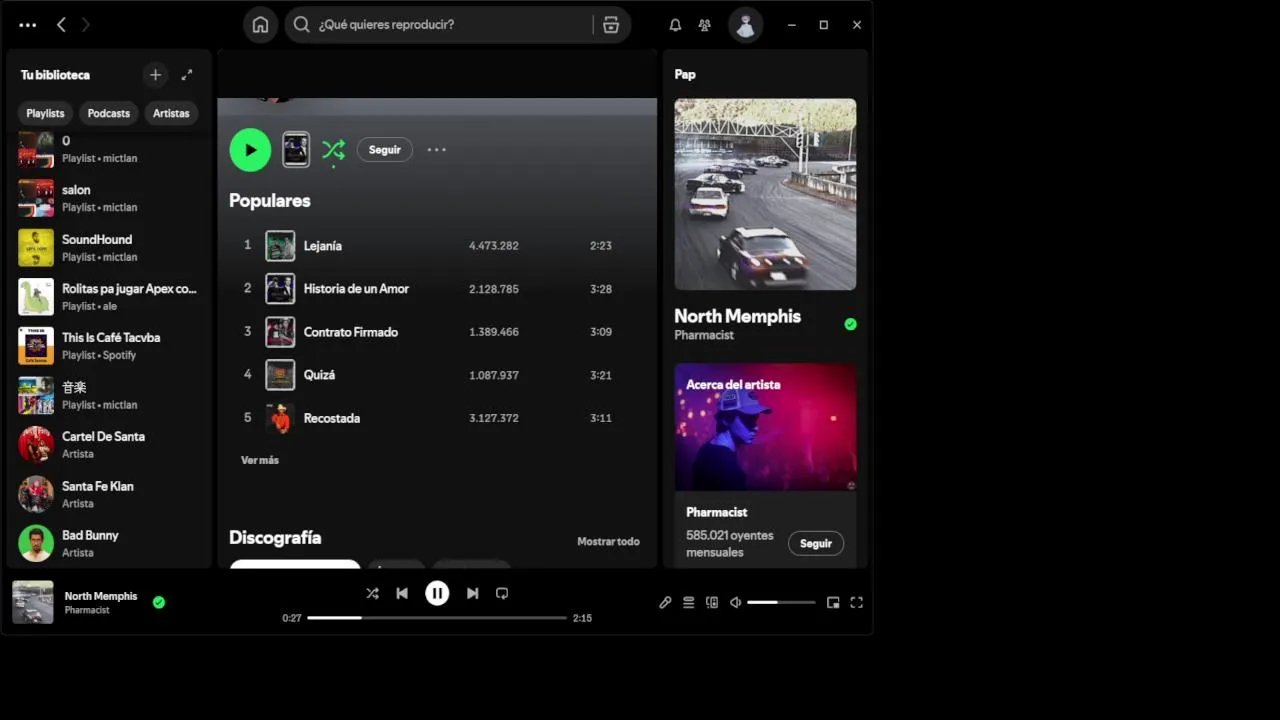Open the Browse icon in search bar

(x=611, y=25)
